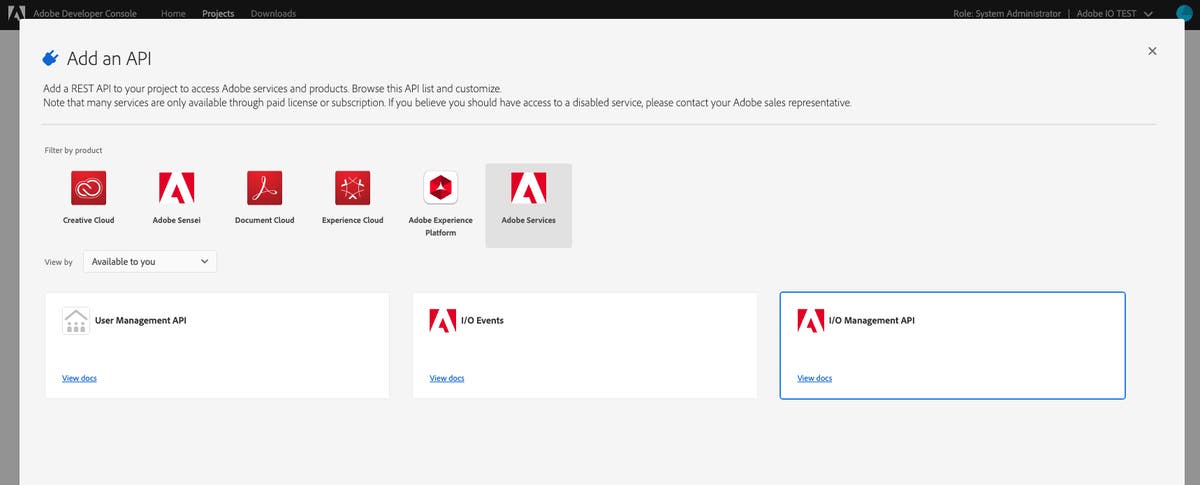Choose the I/O Management API card
The width and height of the screenshot is (1200, 485).
952,343
